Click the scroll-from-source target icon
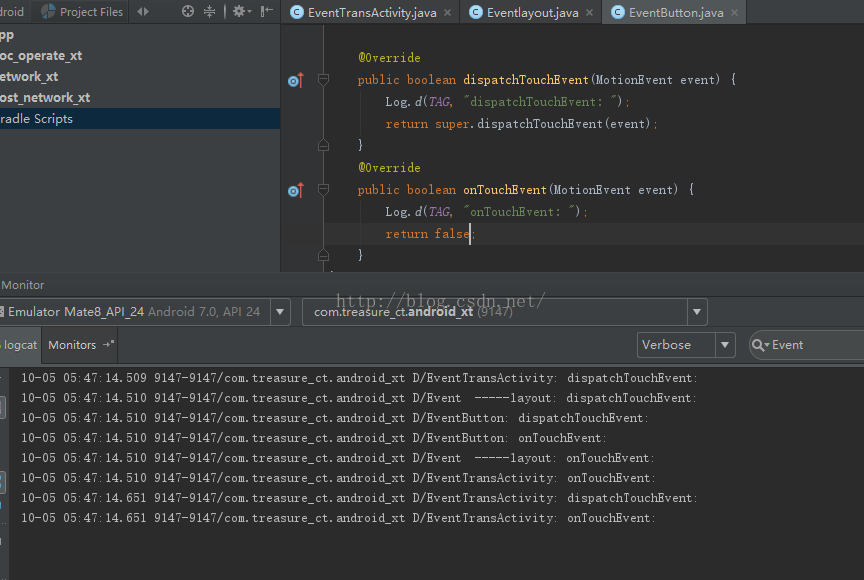 (188, 12)
